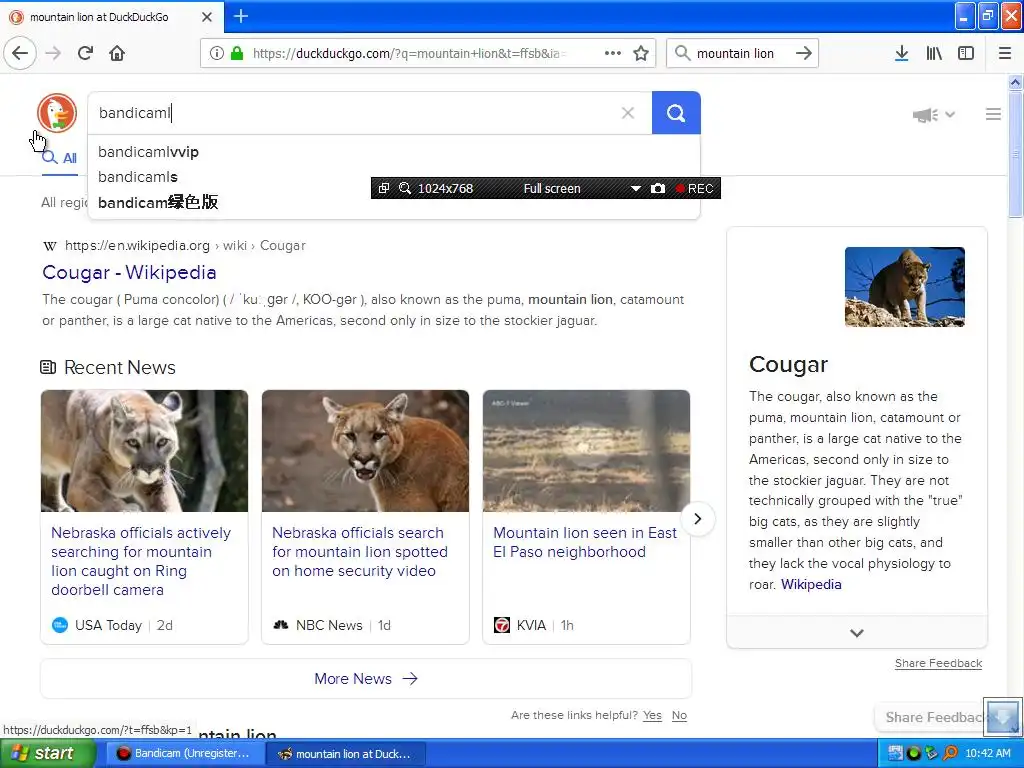Viewport: 1024px width, 768px height.
Task: Click Share Feedback under Cougar panel
Action: click(938, 663)
